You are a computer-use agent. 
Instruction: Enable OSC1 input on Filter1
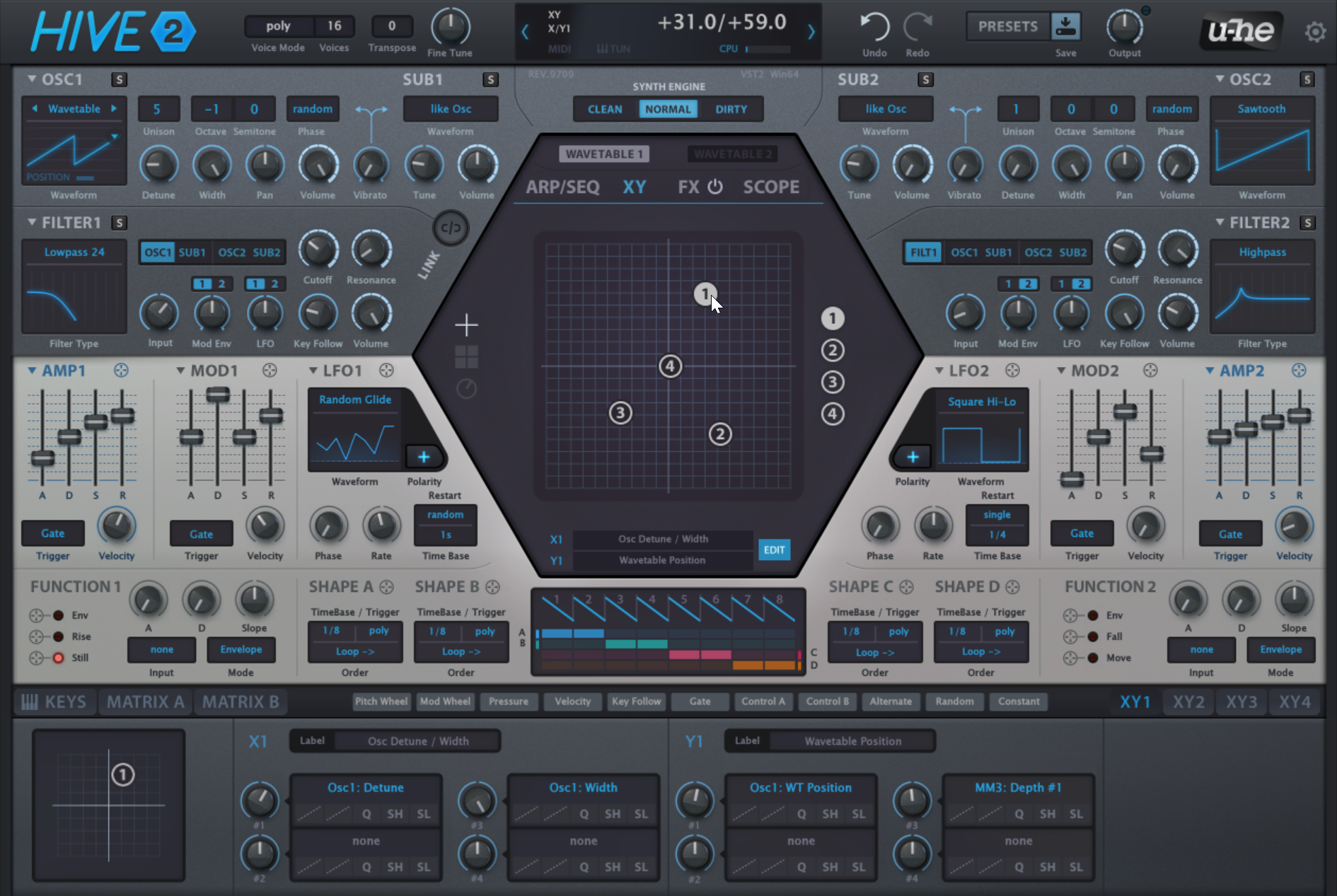coord(158,252)
